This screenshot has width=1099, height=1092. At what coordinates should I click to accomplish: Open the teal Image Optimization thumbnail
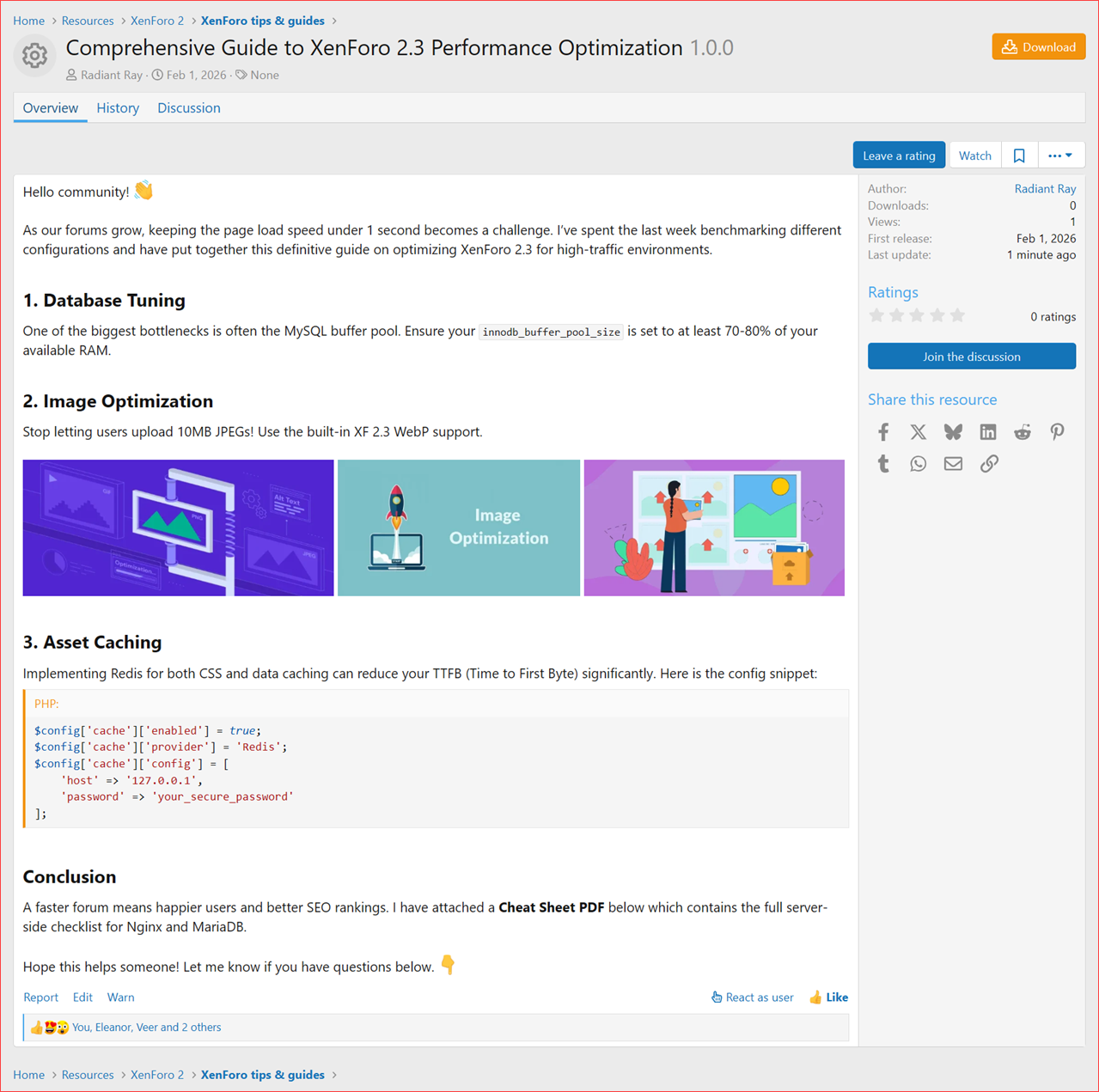point(459,528)
